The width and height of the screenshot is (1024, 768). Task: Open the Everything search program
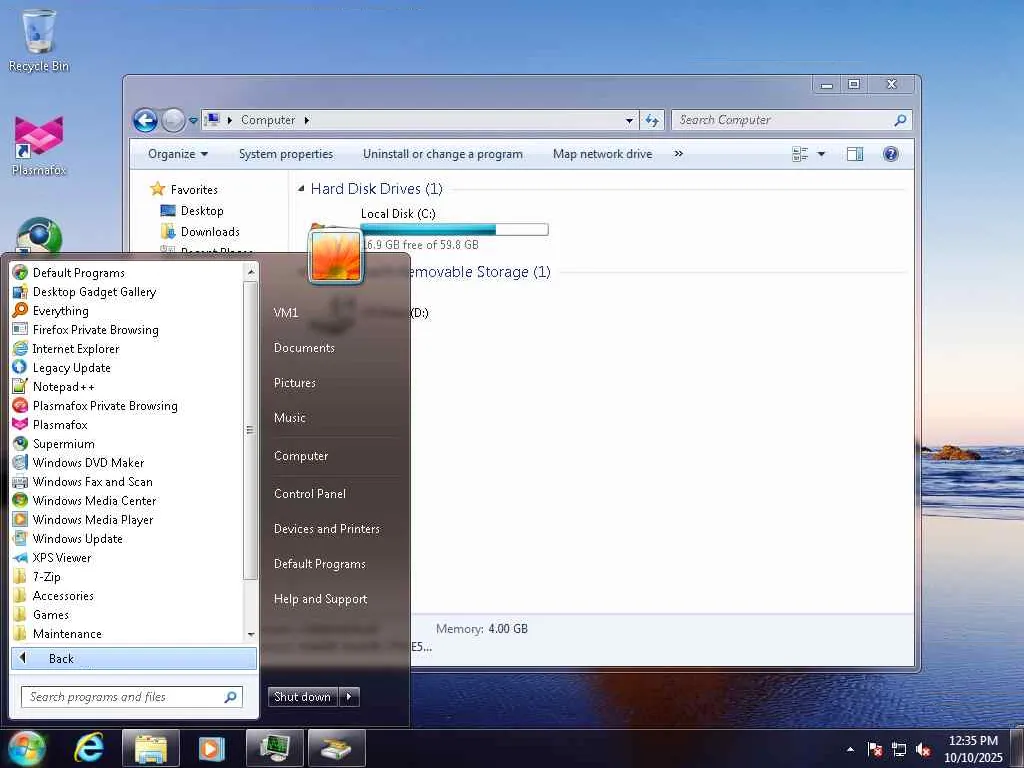tap(51, 310)
